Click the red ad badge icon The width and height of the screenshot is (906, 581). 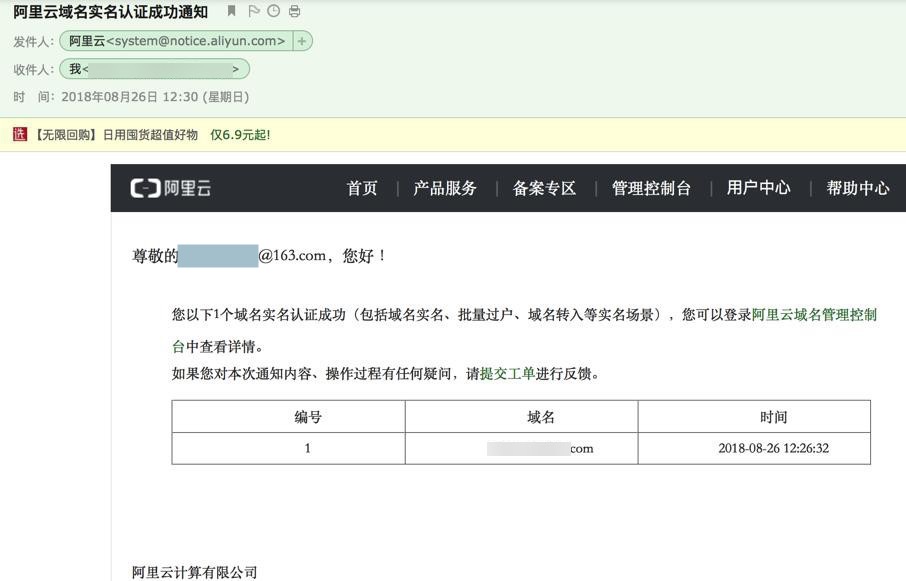(20, 135)
